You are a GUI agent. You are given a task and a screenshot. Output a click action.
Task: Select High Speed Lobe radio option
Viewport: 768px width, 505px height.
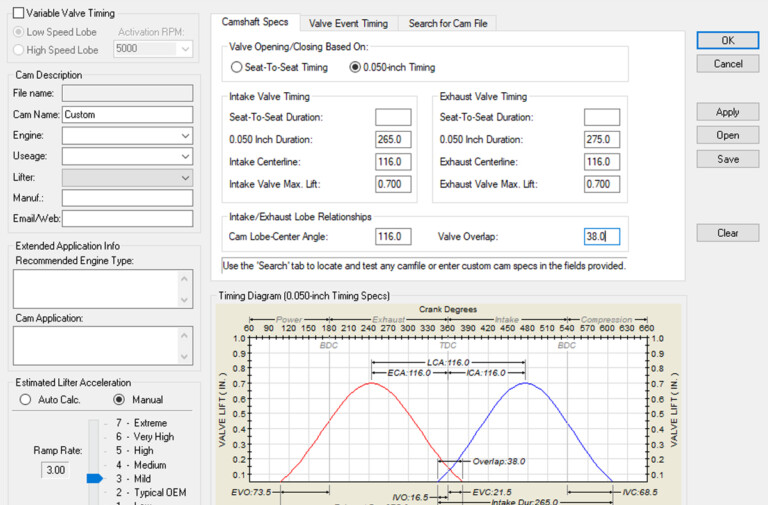[19, 49]
